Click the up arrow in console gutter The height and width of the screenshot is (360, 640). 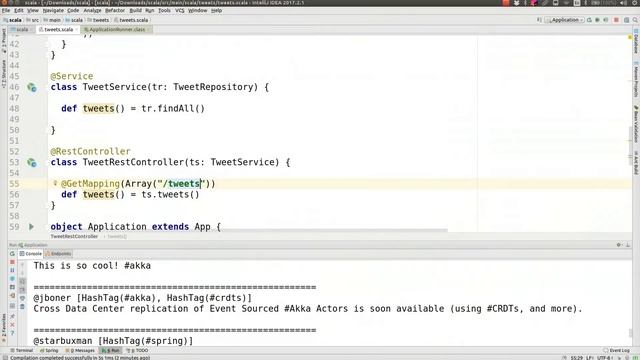(22, 265)
